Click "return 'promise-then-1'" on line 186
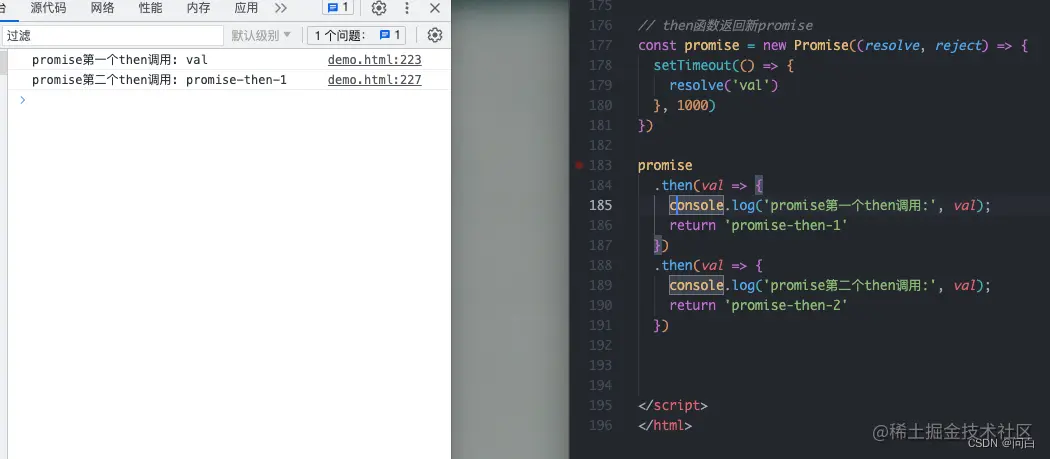The width and height of the screenshot is (1050, 459). point(759,225)
